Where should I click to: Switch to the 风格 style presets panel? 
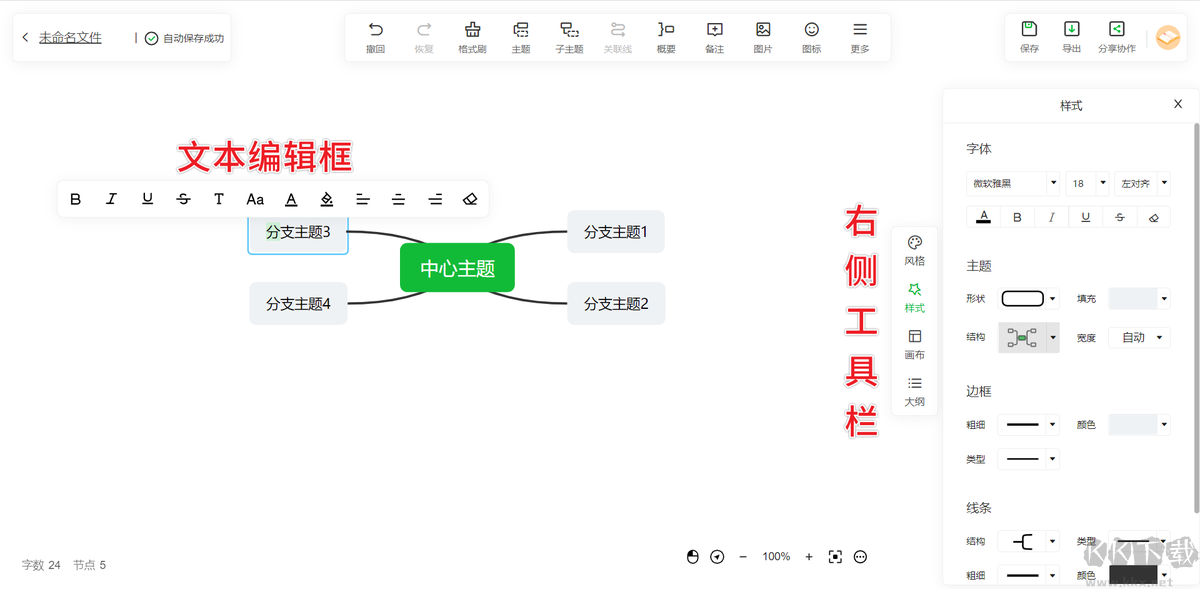click(914, 249)
